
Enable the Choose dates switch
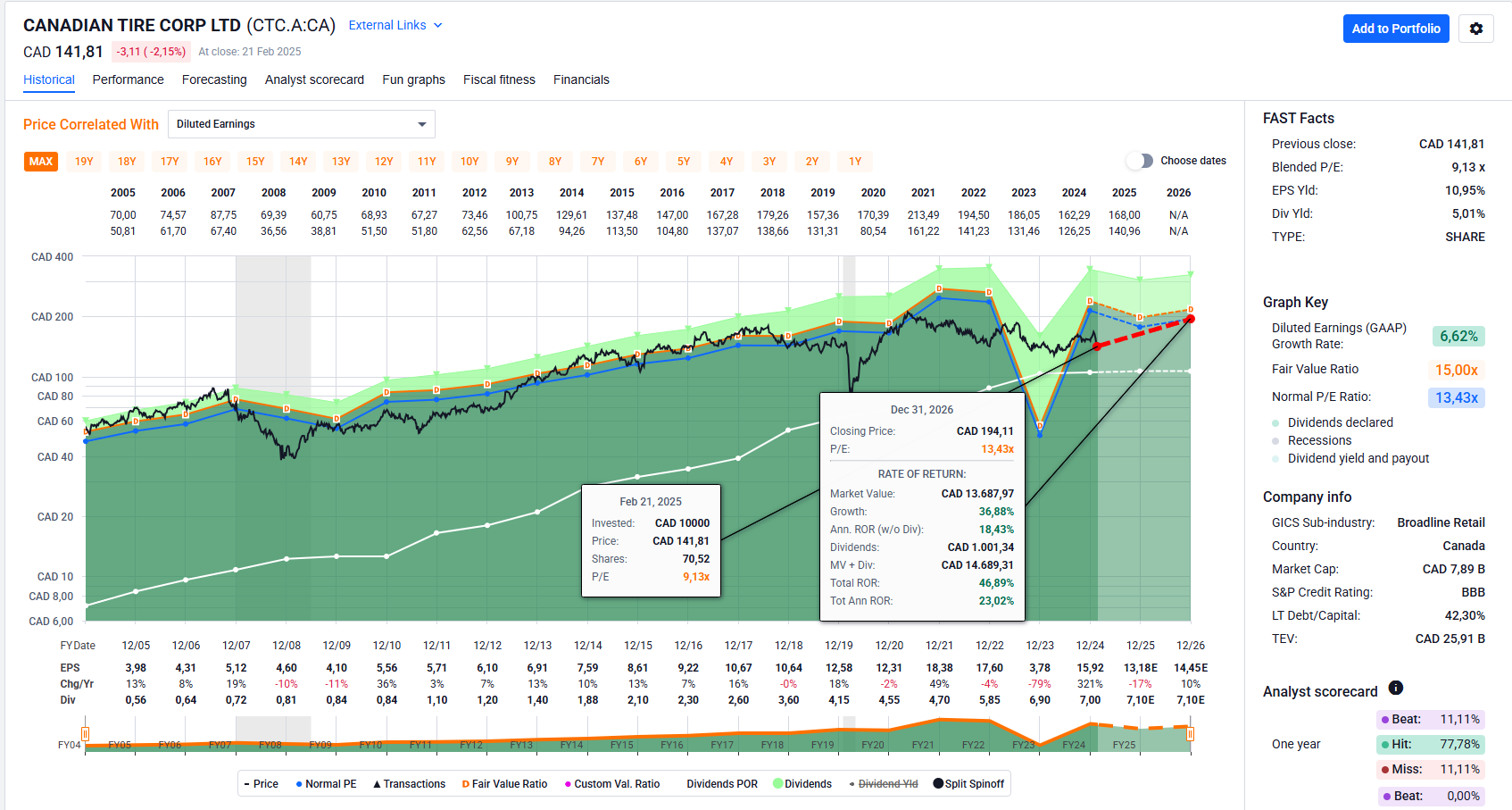(1140, 161)
